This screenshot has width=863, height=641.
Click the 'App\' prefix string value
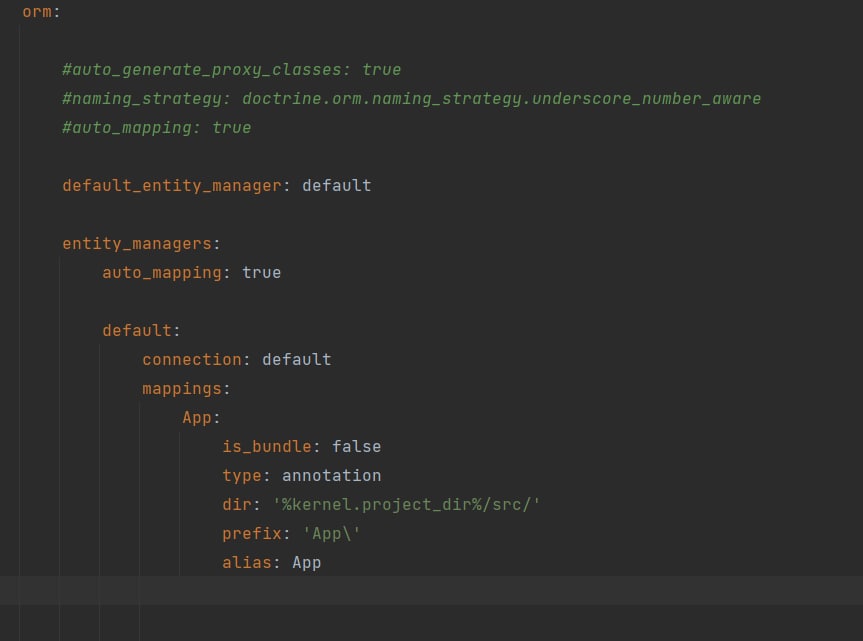click(x=332, y=534)
